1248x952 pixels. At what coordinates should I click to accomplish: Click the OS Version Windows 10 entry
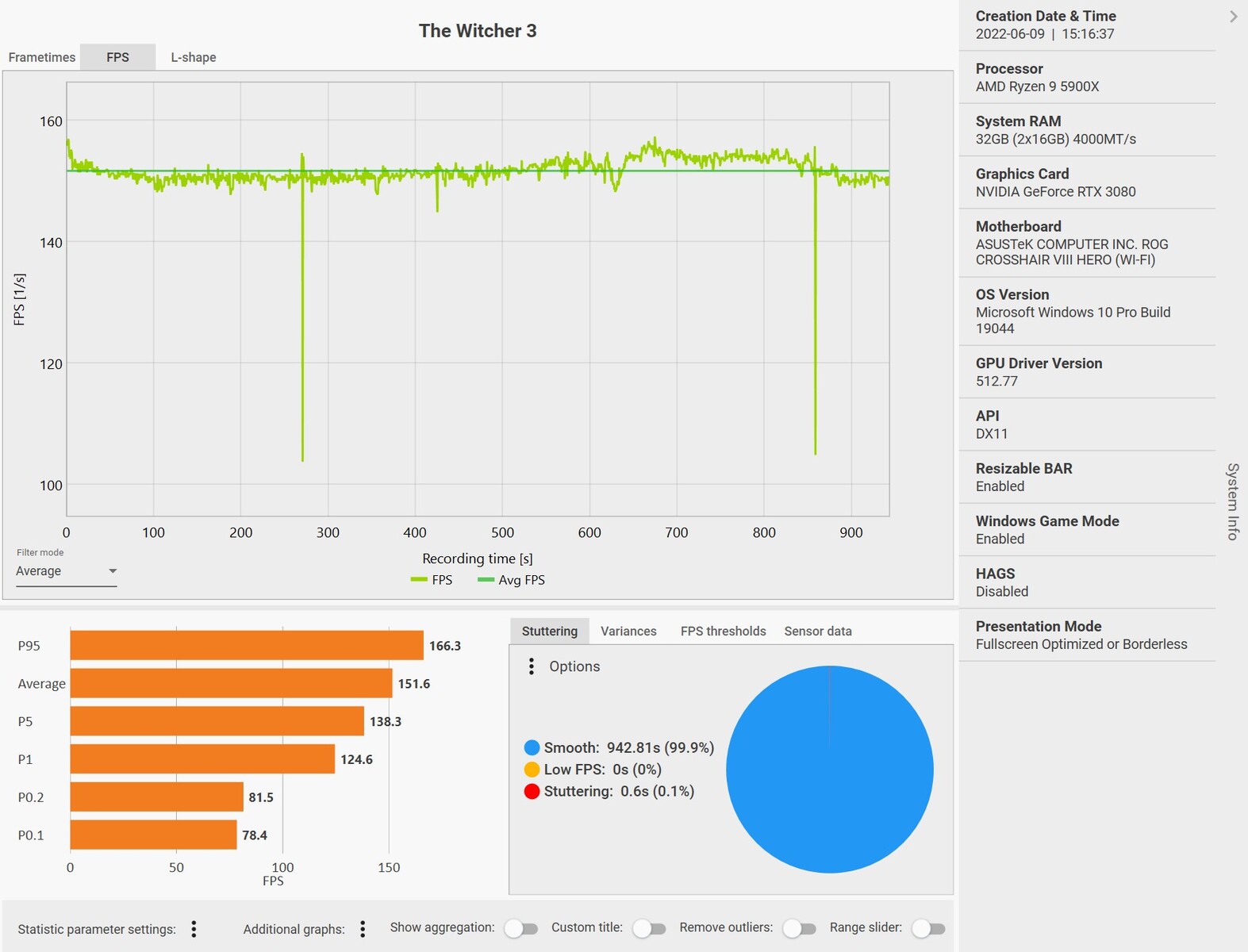point(1087,311)
